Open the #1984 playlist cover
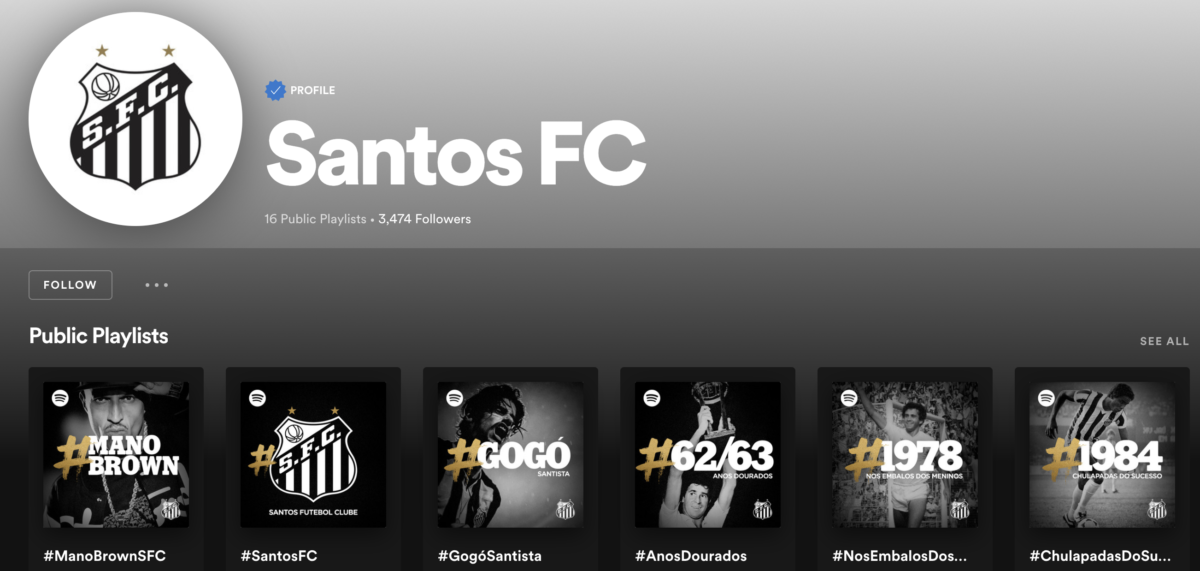Image resolution: width=1200 pixels, height=571 pixels. 1102,454
